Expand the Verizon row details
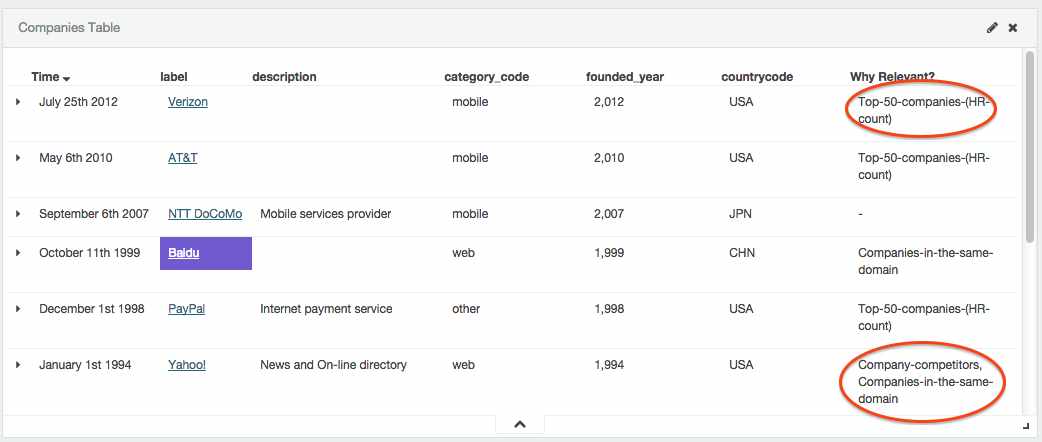 [18, 102]
